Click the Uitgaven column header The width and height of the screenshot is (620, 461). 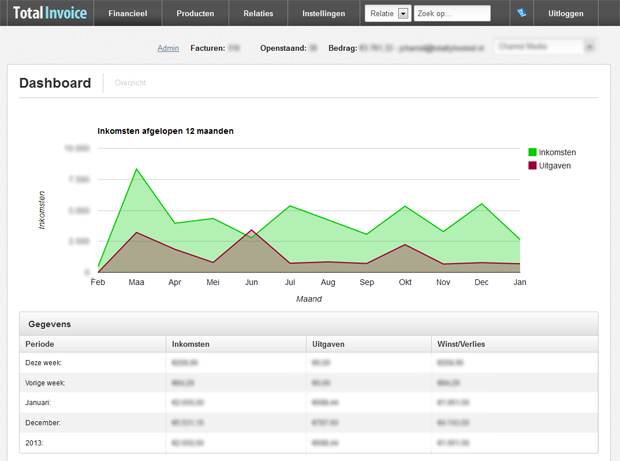(369, 344)
